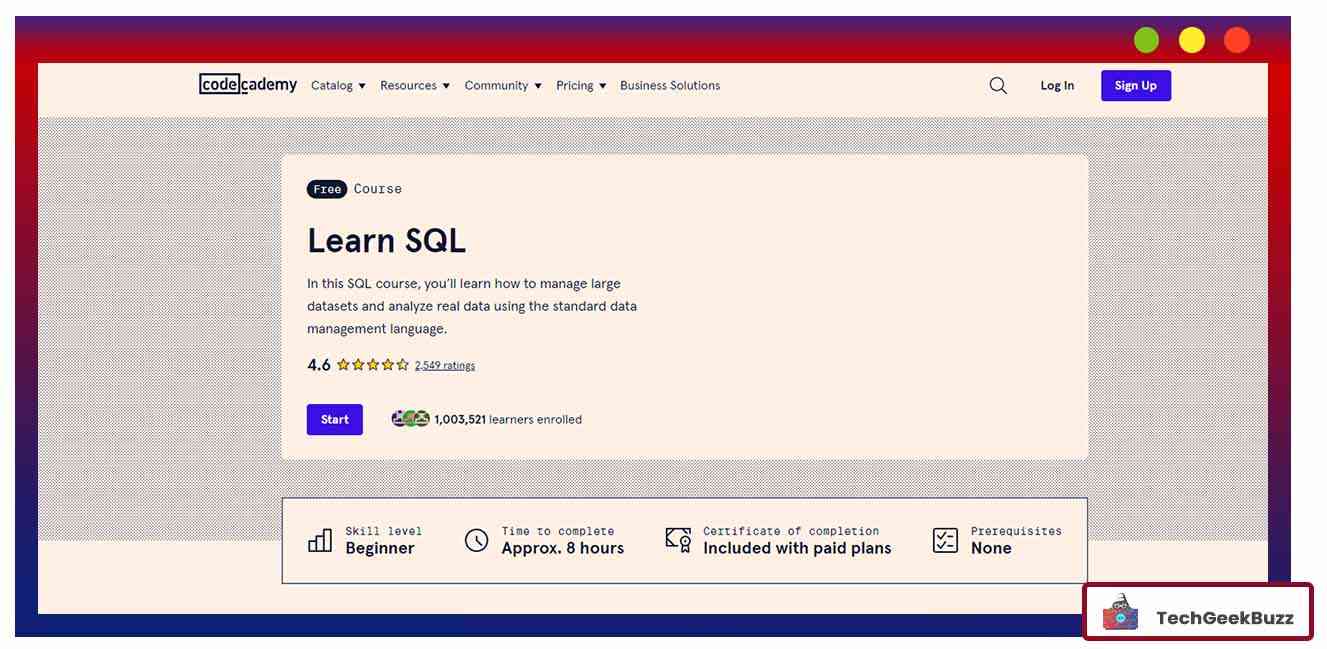Click the yellow window control circle
Viewport: 1327px width, 649px height.
pyautogui.click(x=1191, y=39)
